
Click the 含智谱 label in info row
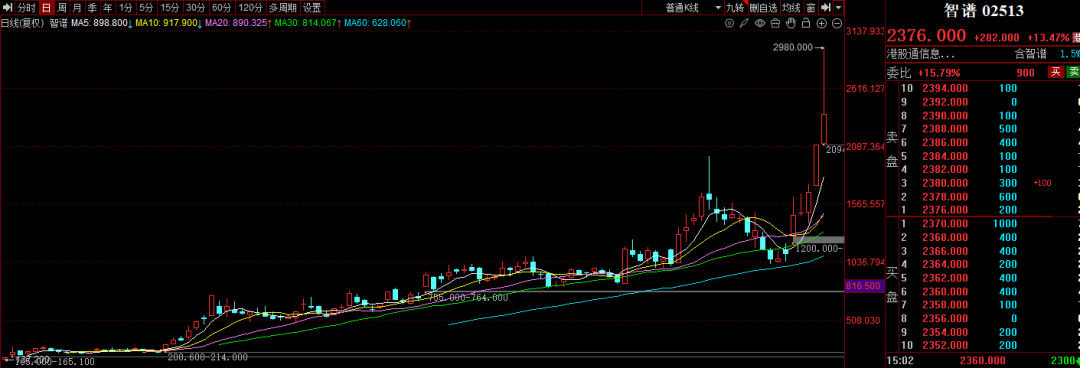pos(1030,54)
